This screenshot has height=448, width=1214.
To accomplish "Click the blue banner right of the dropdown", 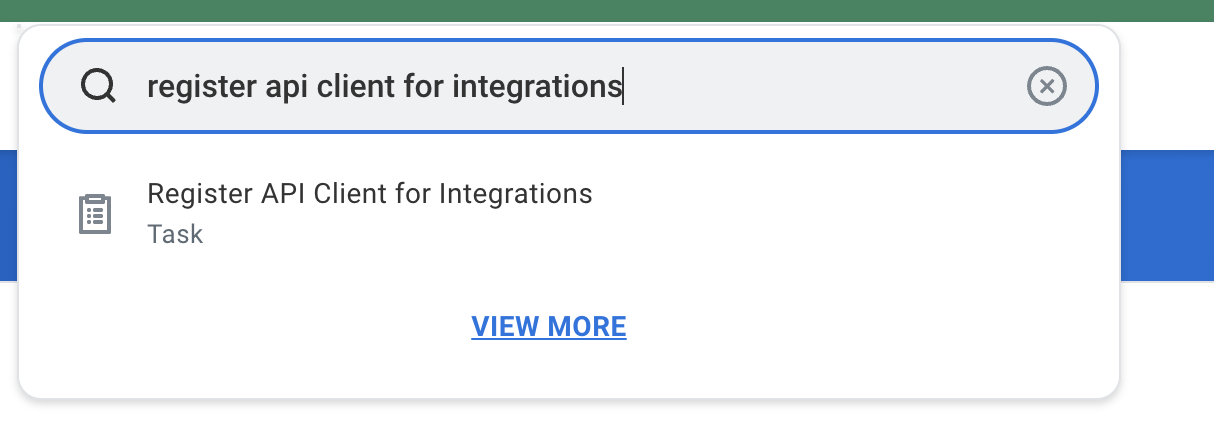I will point(1166,215).
